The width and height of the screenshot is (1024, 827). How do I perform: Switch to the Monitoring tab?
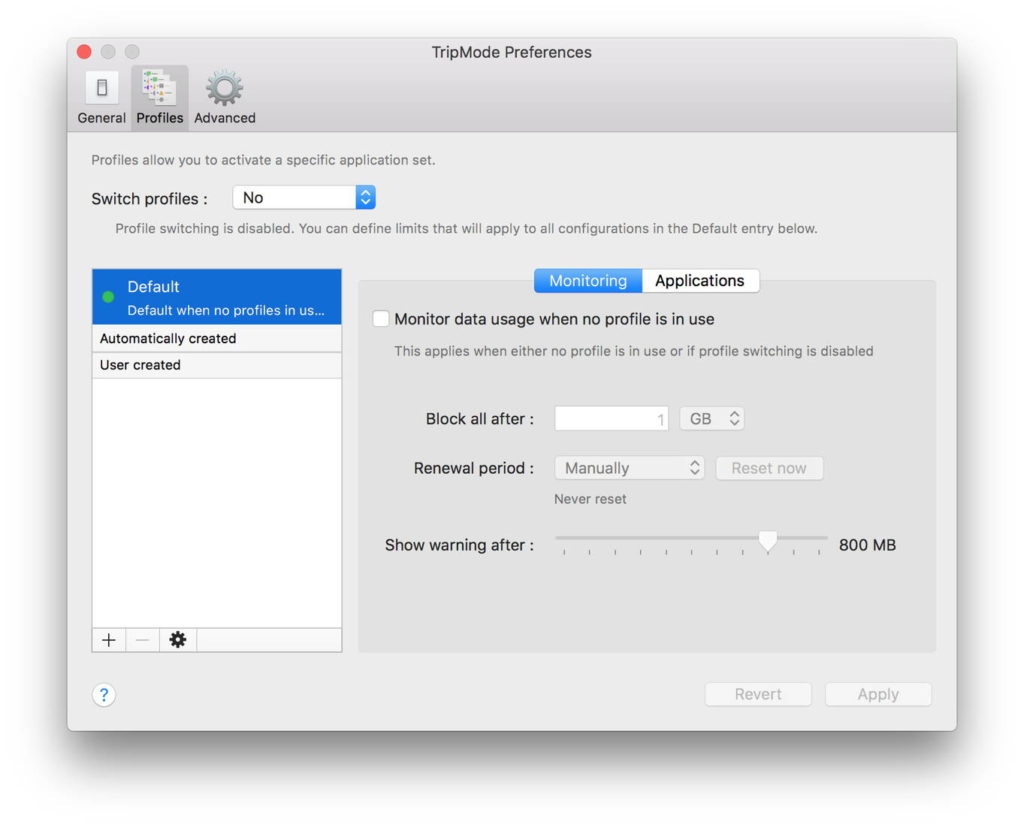pos(588,281)
